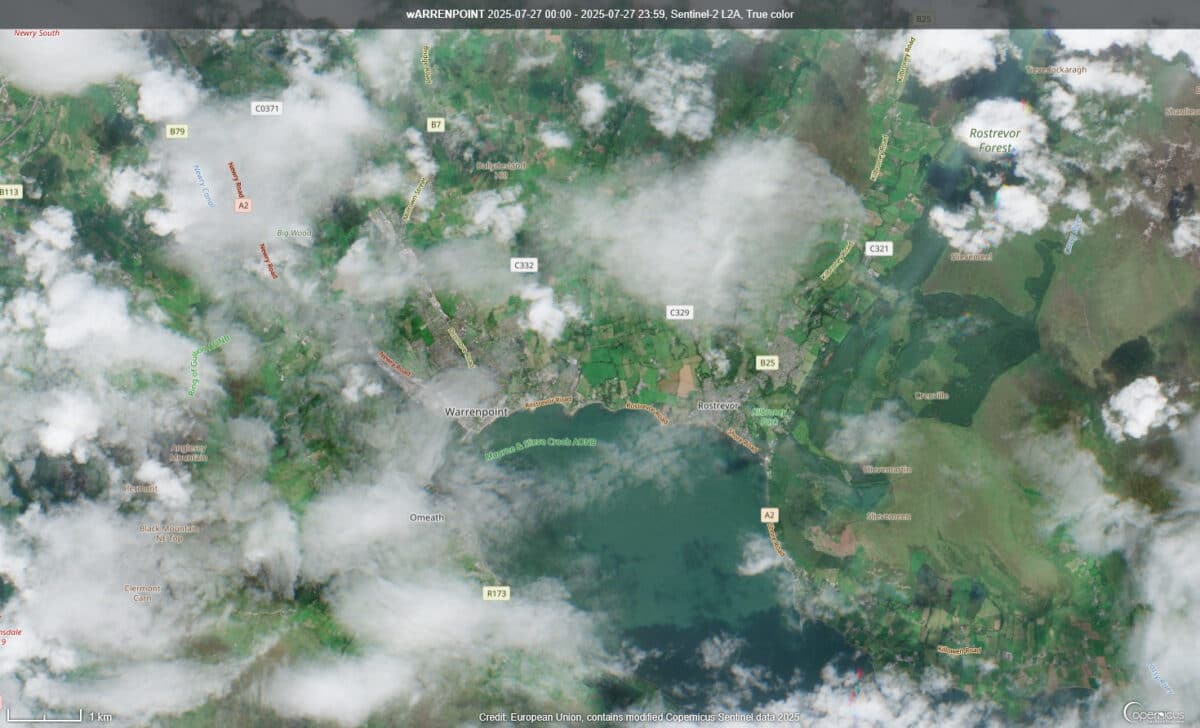1200x728 pixels.
Task: Click the Warrenpoint town label
Action: point(477,412)
